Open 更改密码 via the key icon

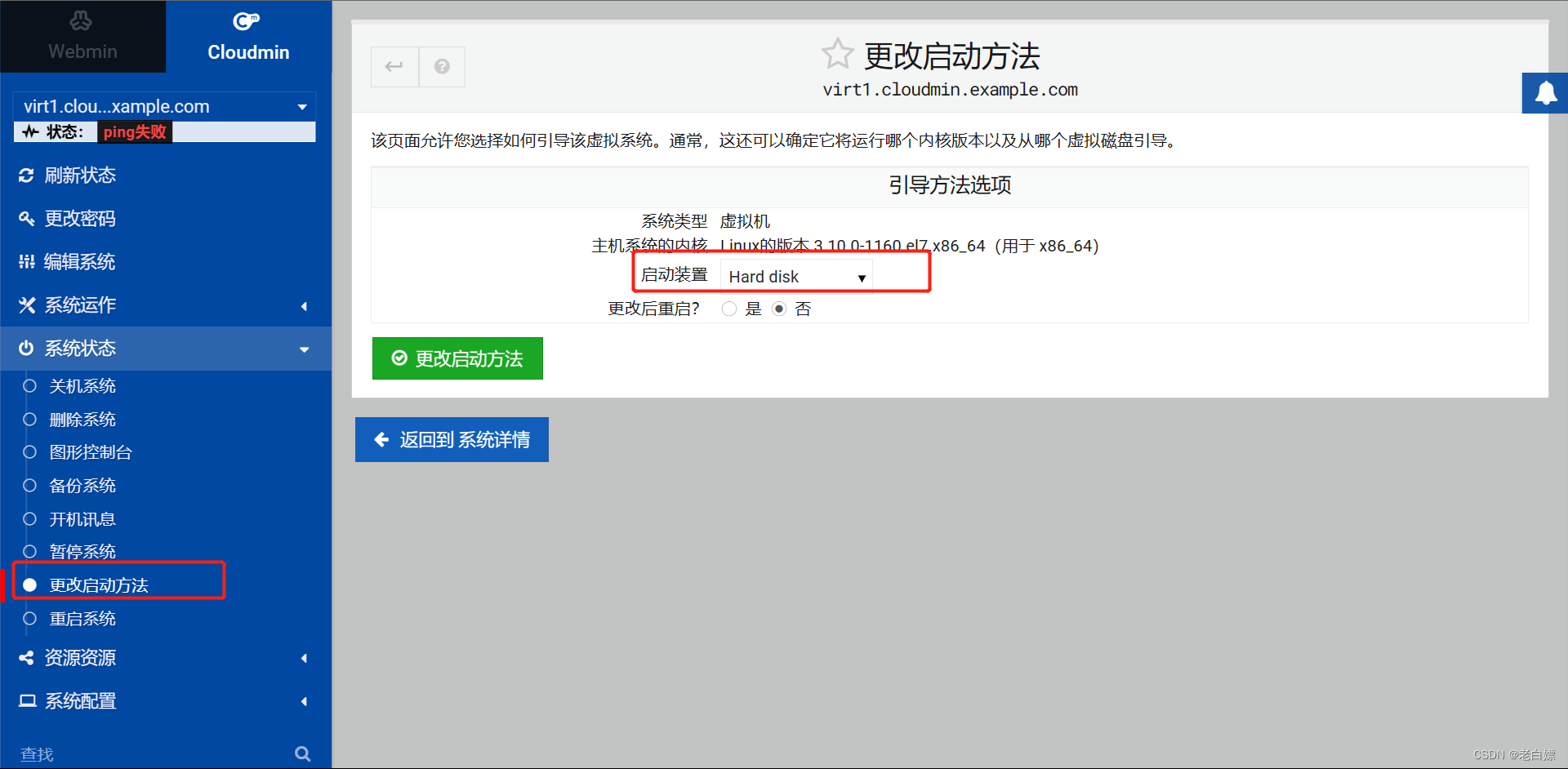point(26,218)
